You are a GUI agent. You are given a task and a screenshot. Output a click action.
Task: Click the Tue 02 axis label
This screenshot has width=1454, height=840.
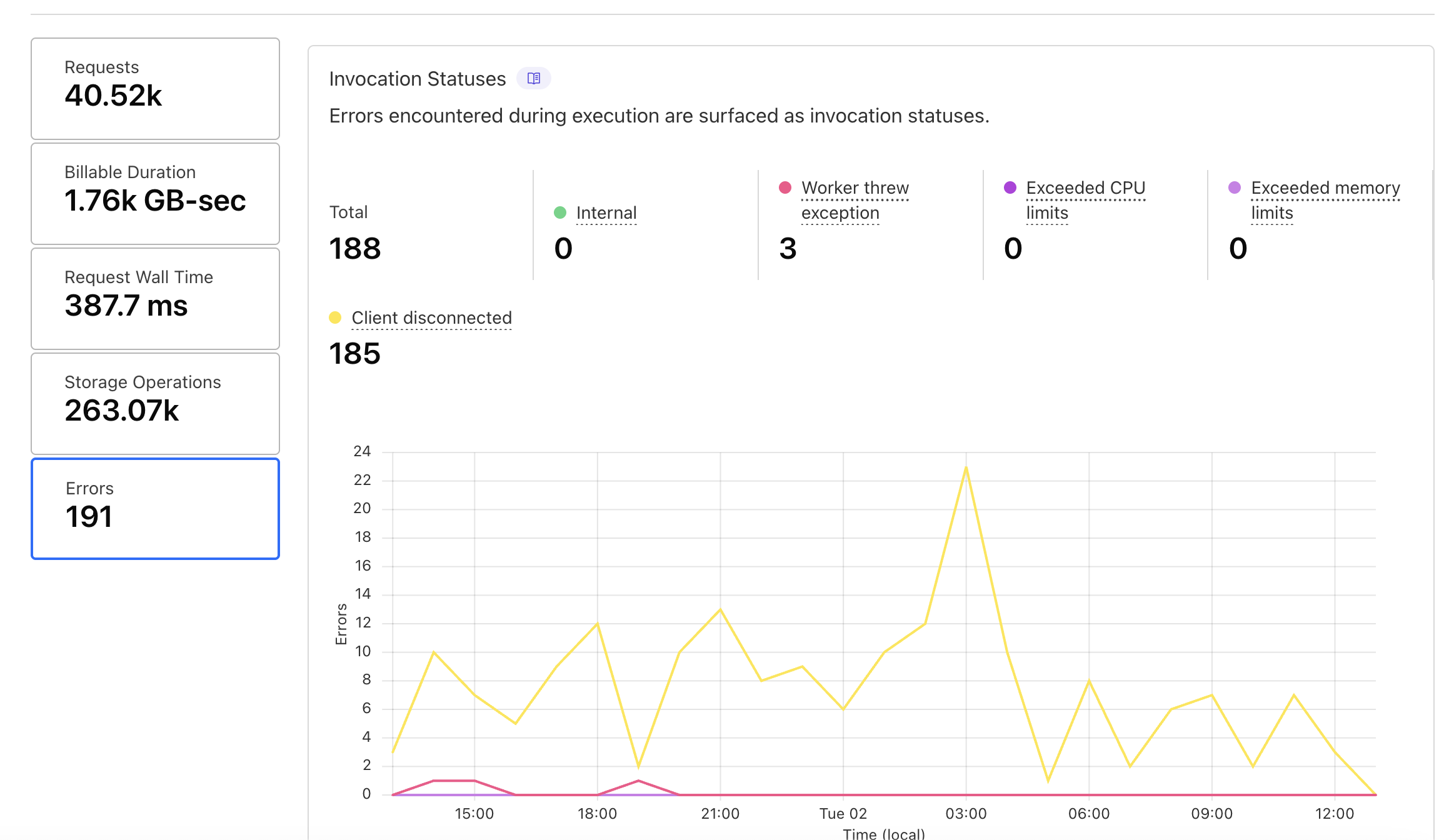[x=843, y=813]
